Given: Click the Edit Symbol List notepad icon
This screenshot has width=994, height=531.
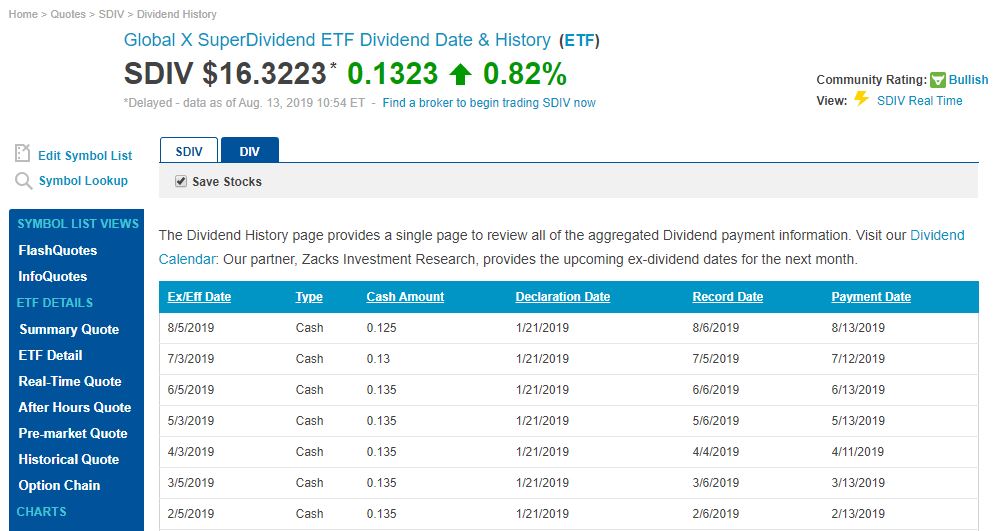Looking at the screenshot, I should [x=22, y=153].
